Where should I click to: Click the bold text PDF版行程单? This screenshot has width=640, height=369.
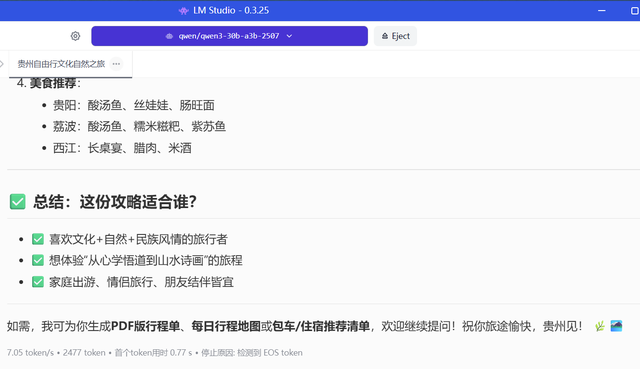pyautogui.click(x=145, y=326)
